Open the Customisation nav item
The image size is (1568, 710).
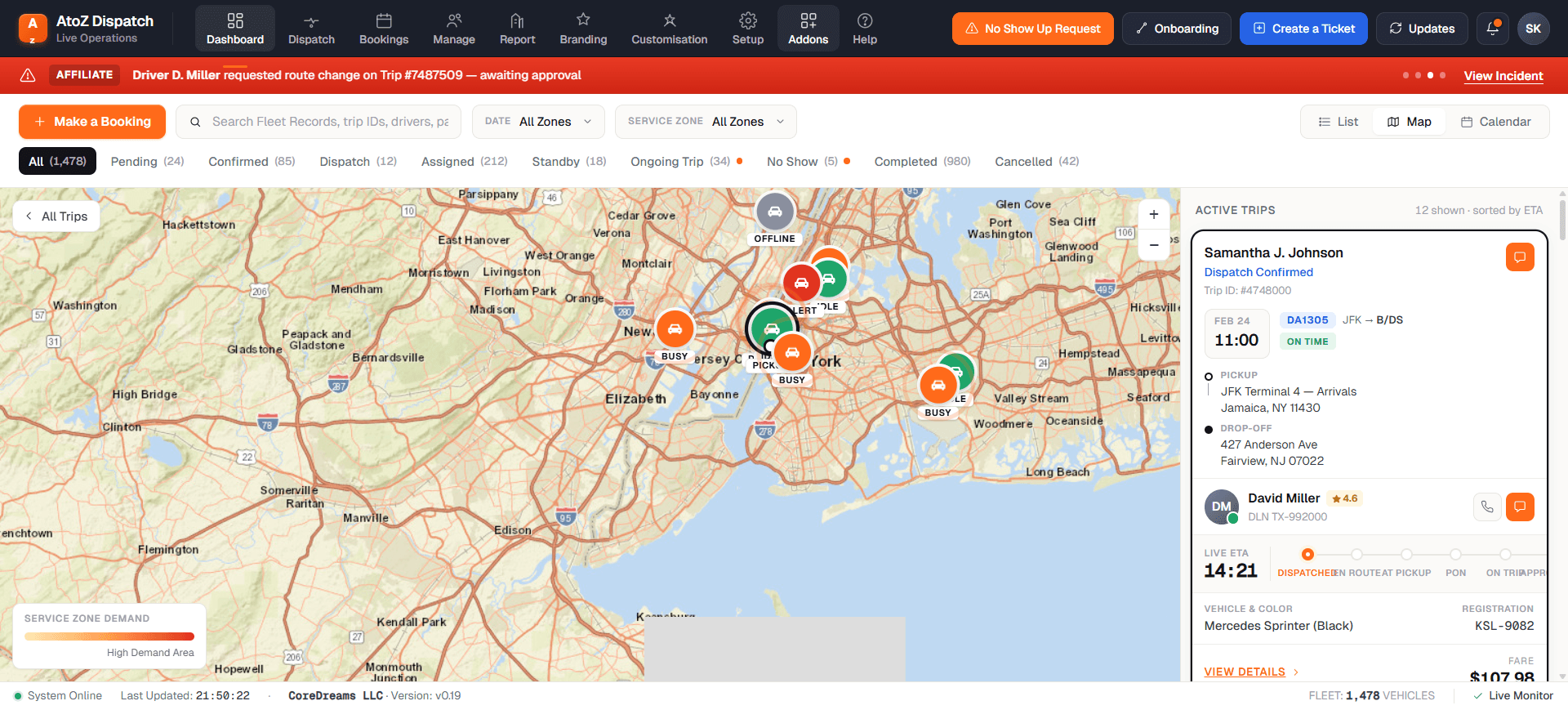click(x=670, y=29)
